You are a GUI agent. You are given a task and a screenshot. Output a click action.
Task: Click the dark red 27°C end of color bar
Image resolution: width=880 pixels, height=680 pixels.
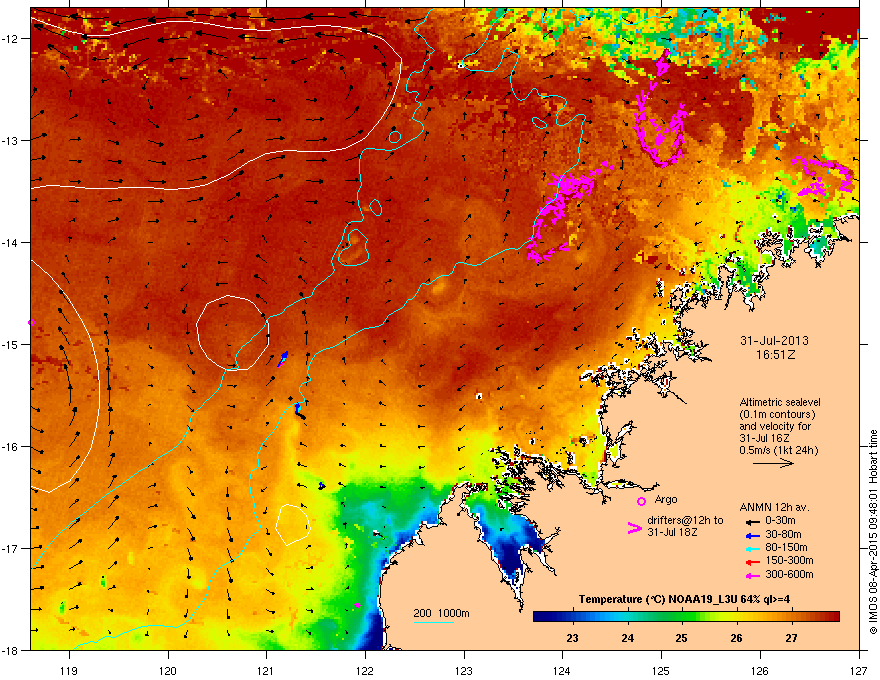pyautogui.click(x=833, y=617)
